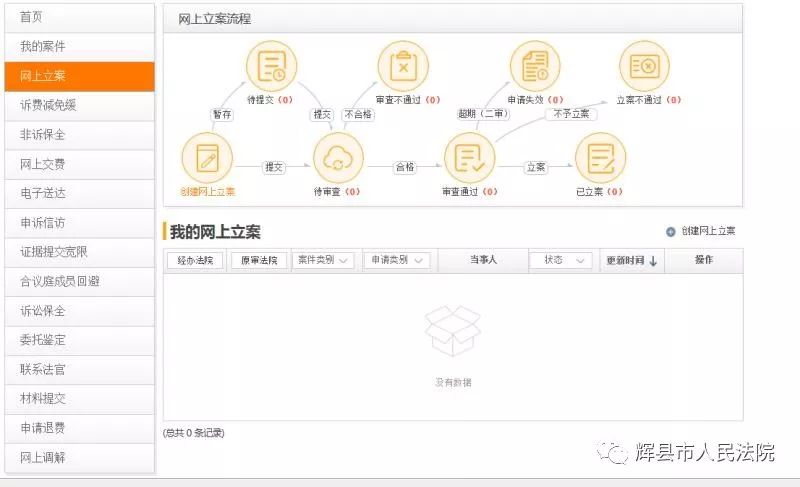
Task: Select the 申请失效 document icon
Action: 535,66
